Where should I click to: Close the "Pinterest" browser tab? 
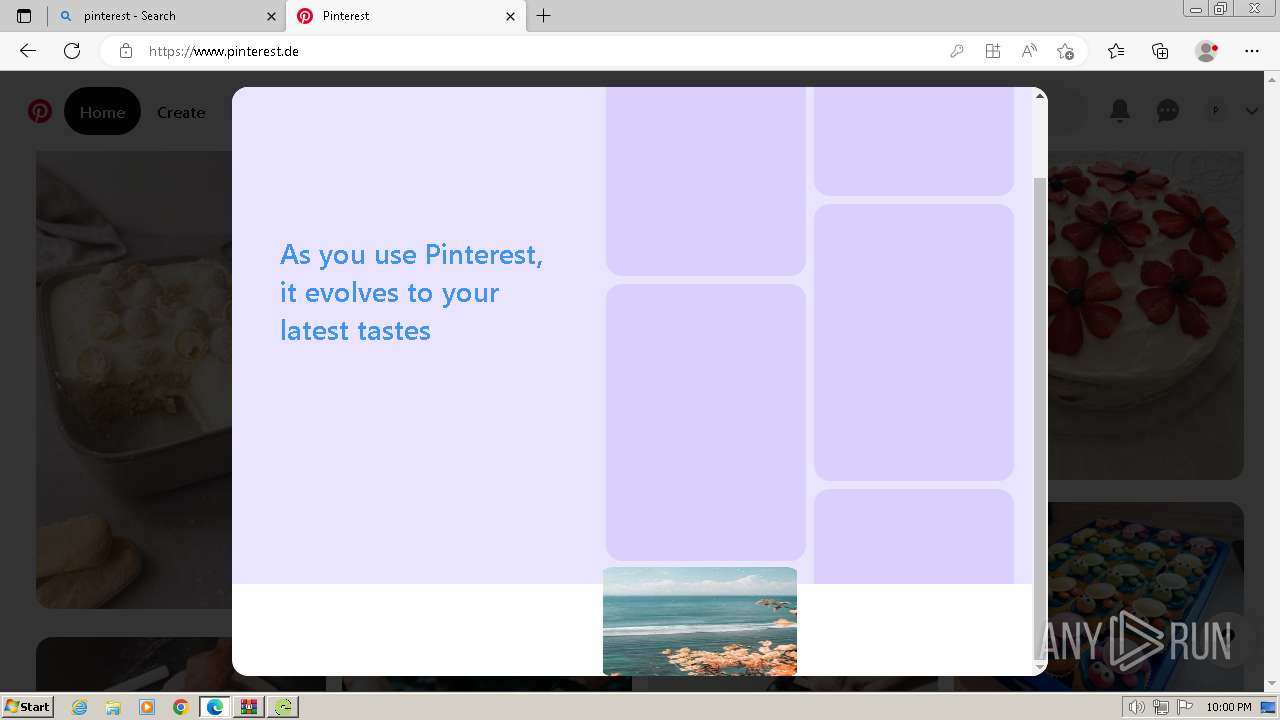(x=511, y=16)
